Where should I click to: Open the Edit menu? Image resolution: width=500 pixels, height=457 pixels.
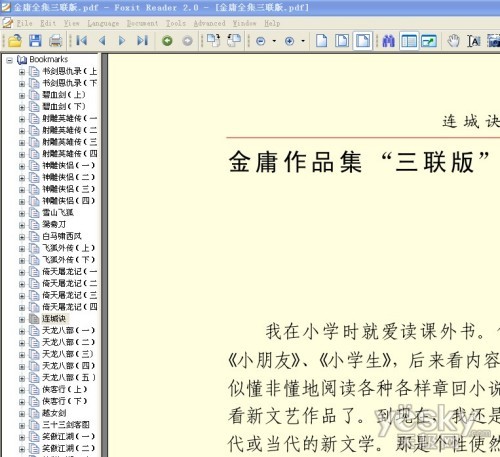pos(48,23)
